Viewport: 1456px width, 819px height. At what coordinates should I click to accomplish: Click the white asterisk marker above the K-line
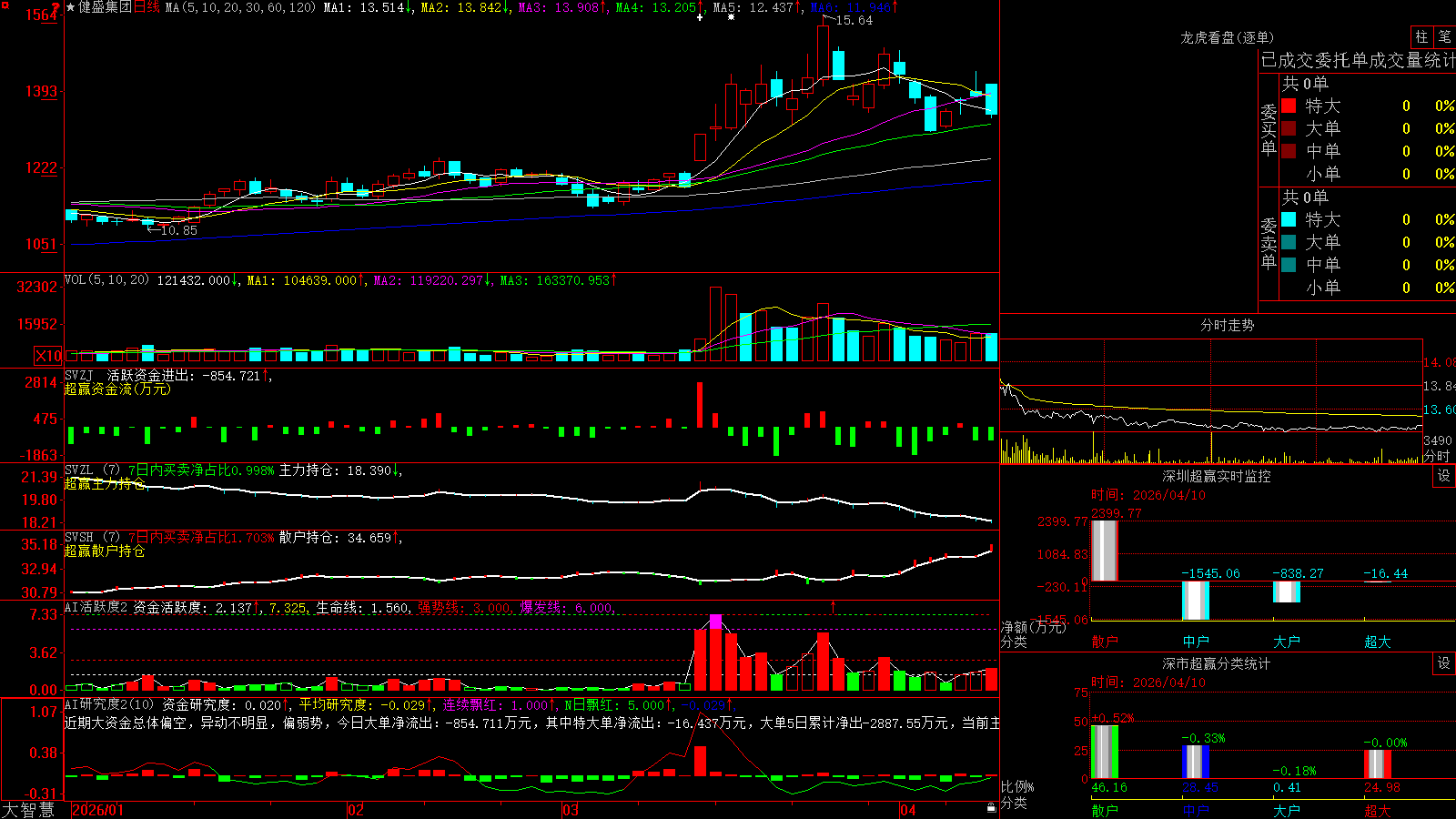[731, 17]
